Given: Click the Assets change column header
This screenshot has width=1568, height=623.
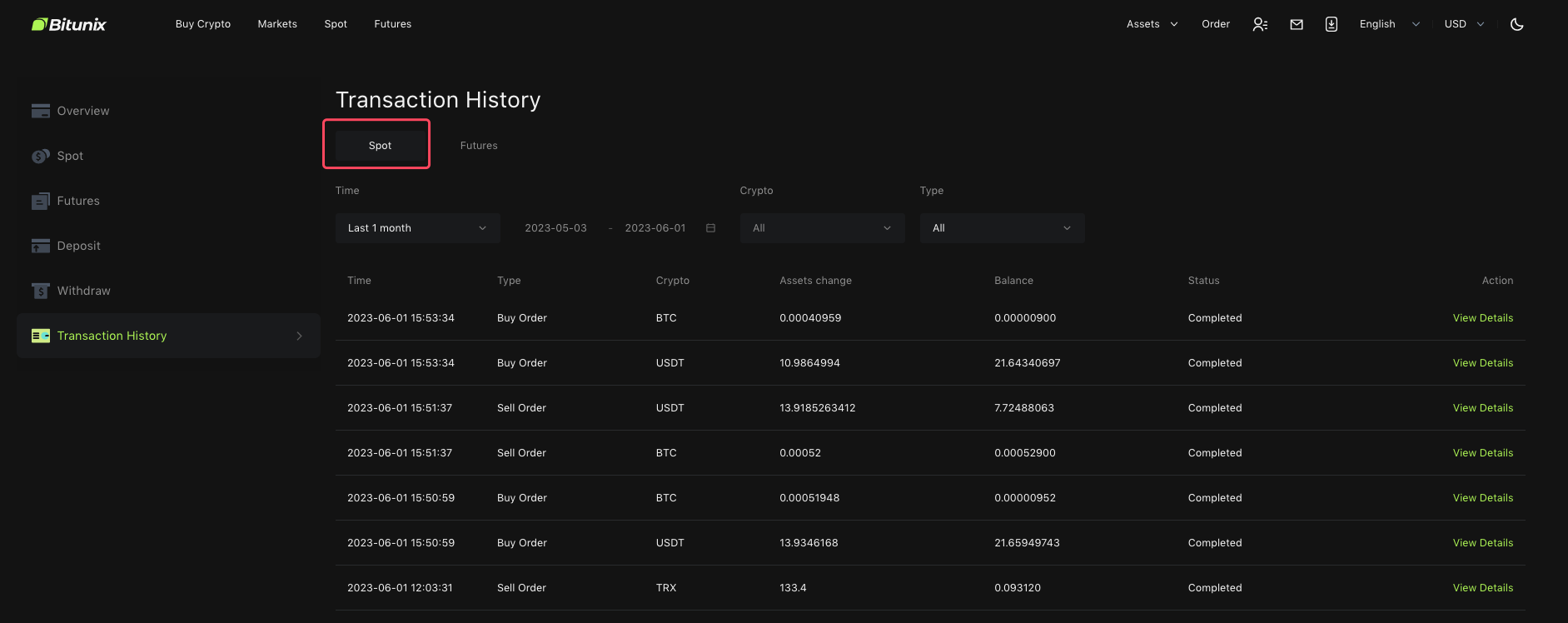Looking at the screenshot, I should click(815, 281).
